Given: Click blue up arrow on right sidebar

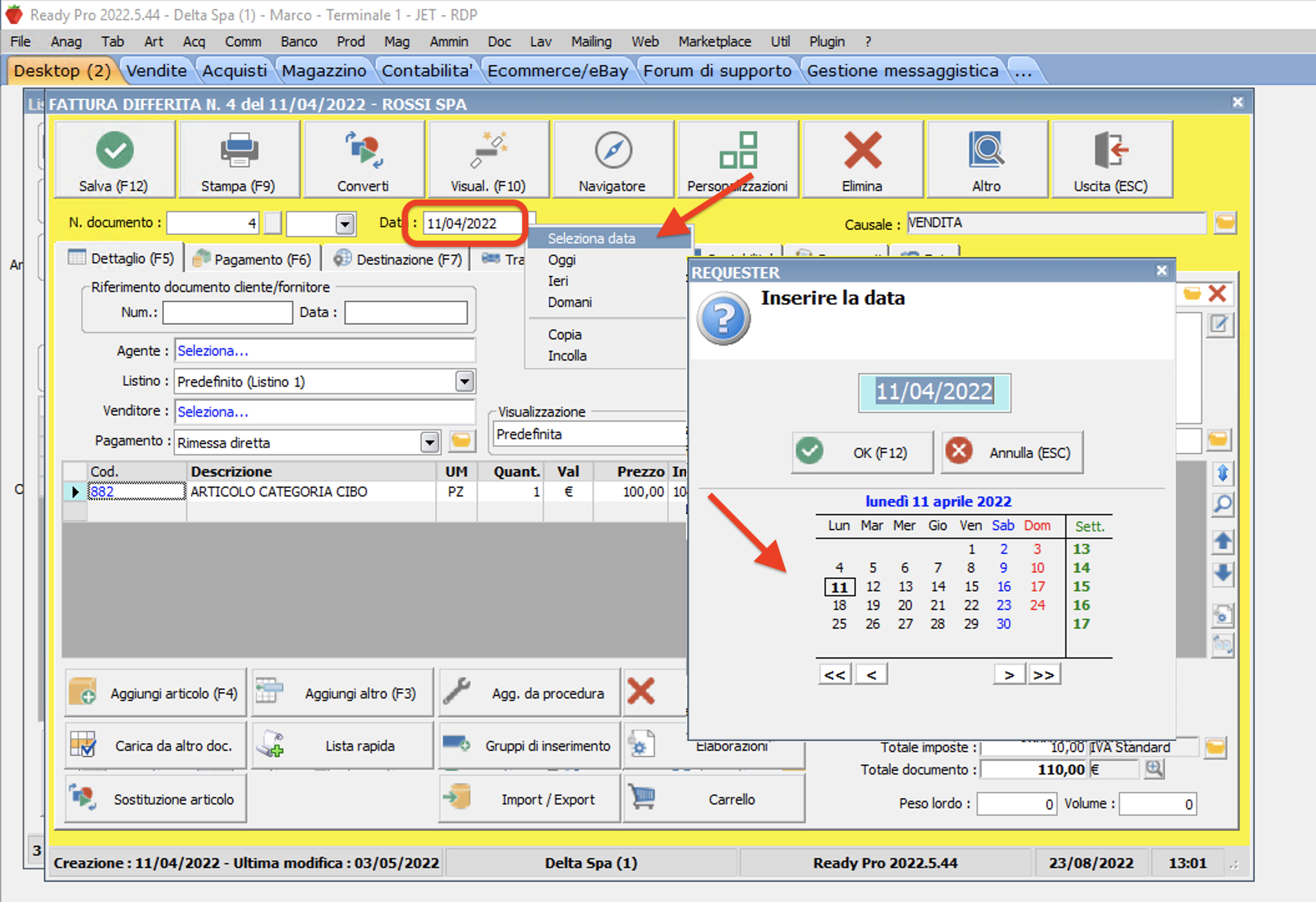Looking at the screenshot, I should coord(1222,541).
